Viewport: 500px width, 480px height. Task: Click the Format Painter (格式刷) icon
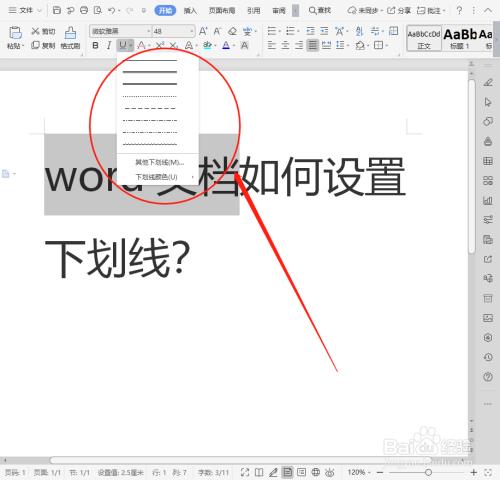pos(70,33)
